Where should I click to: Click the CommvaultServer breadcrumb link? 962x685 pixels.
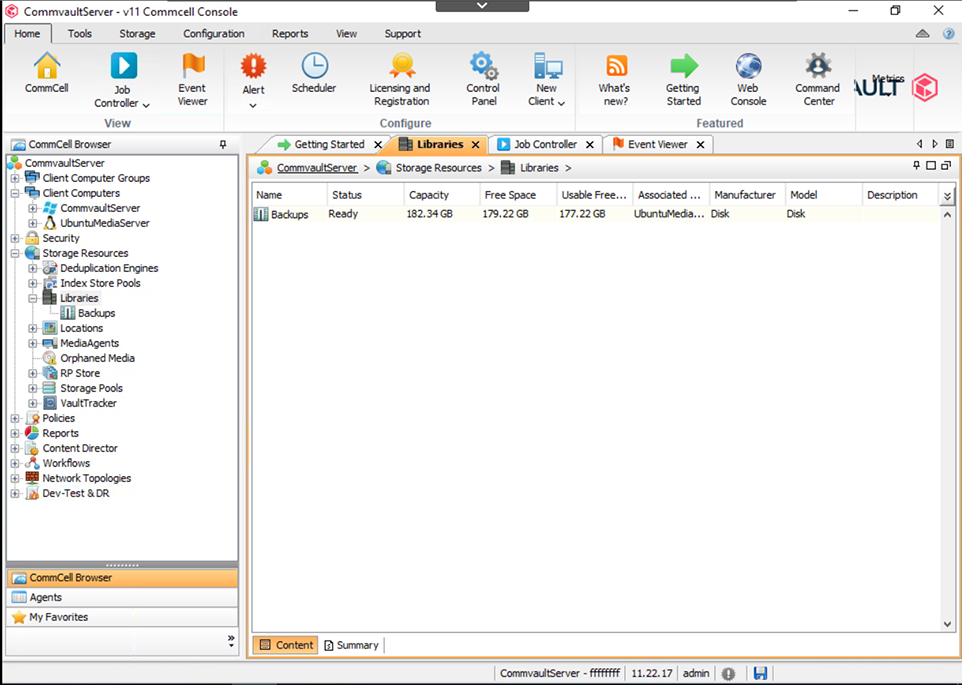click(317, 167)
